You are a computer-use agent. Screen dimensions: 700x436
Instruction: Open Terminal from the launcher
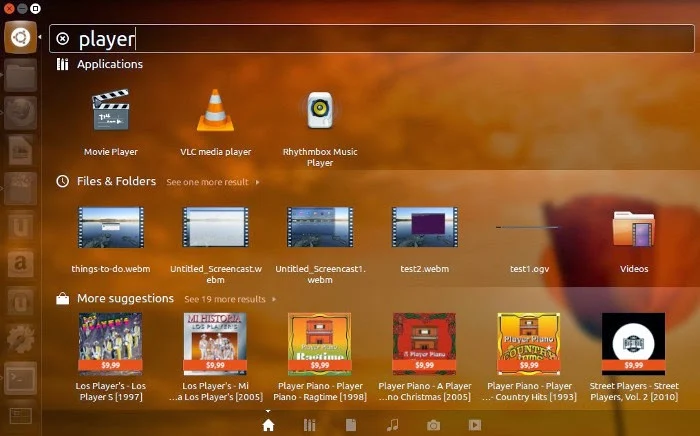point(21,378)
